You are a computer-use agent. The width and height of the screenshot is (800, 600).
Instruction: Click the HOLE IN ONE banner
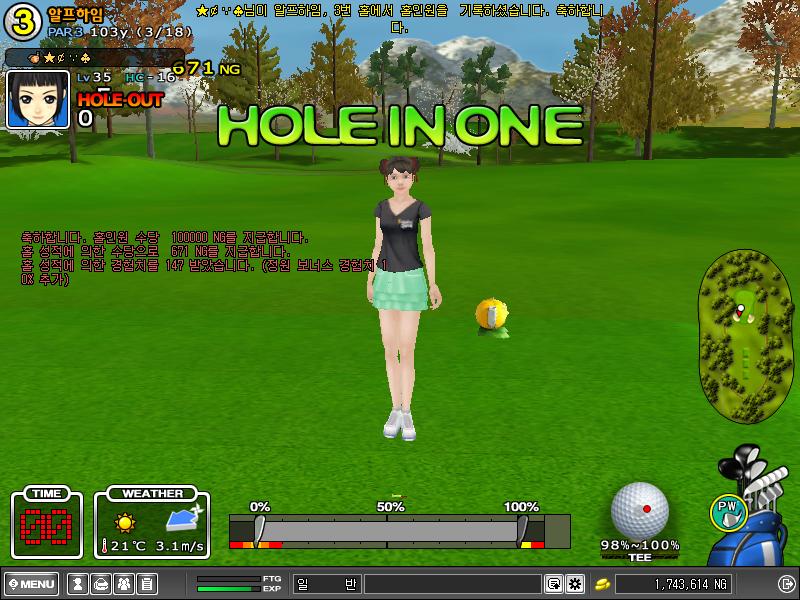click(x=400, y=126)
